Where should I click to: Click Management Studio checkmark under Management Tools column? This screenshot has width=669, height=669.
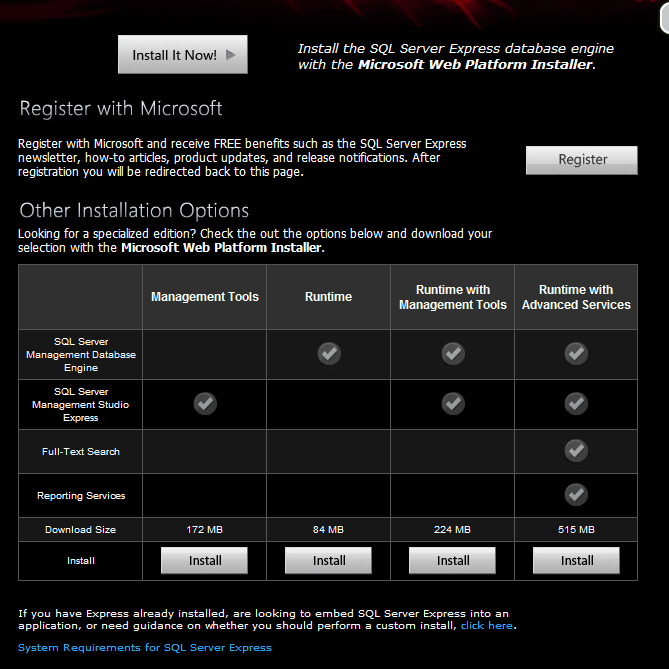tap(205, 403)
